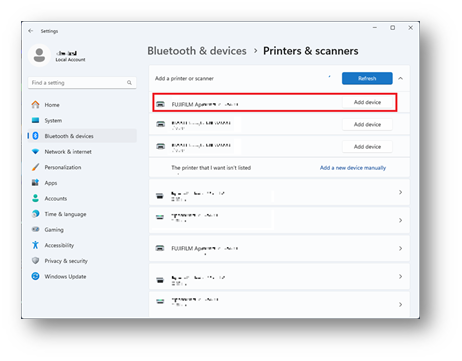The image size is (462, 361).
Task: Expand the last printer row chevron
Action: pos(400,304)
